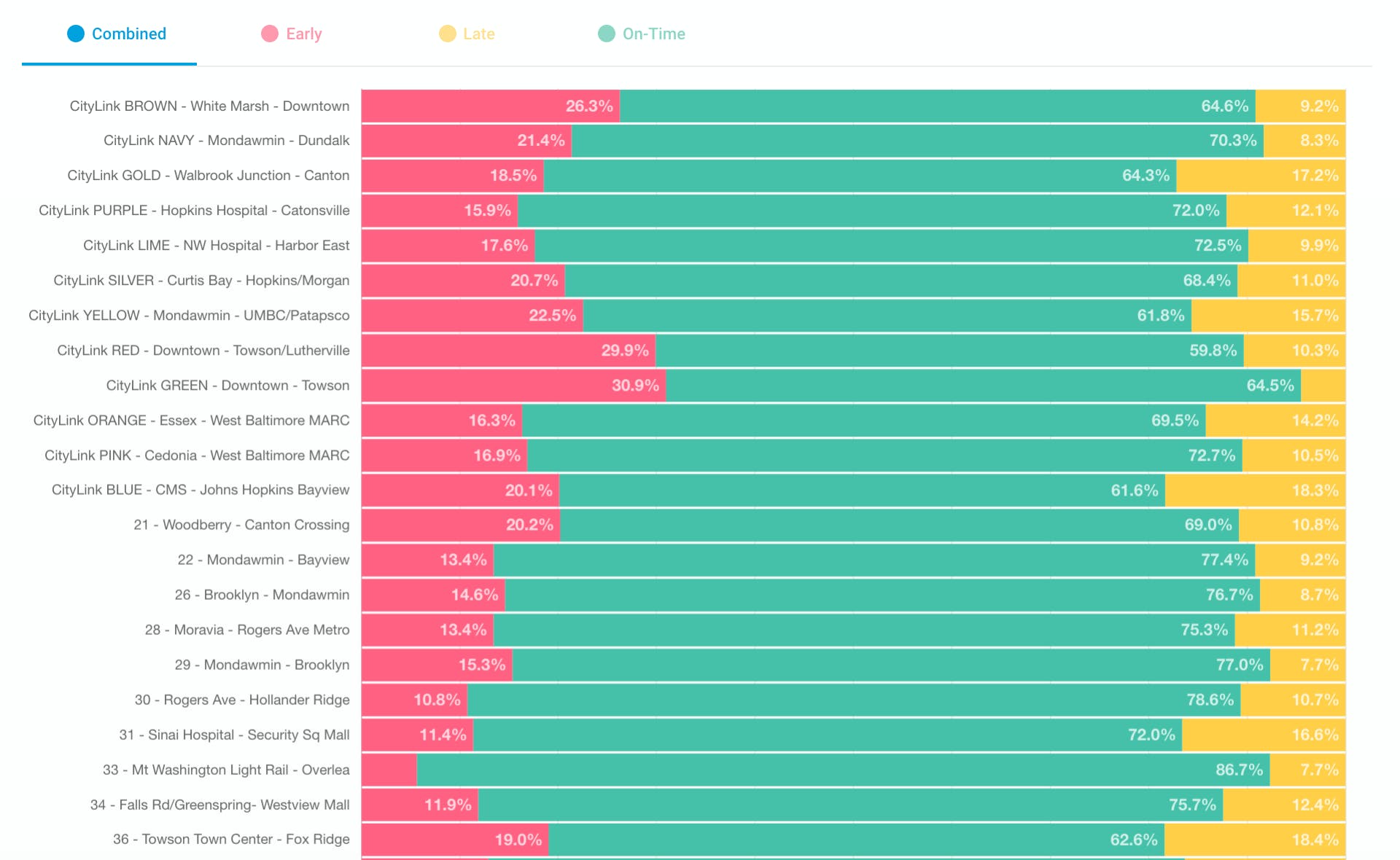Viewport: 1400px width, 860px height.
Task: Click the 18.3% late segment for CityLink BLUE
Action: pos(1256,490)
